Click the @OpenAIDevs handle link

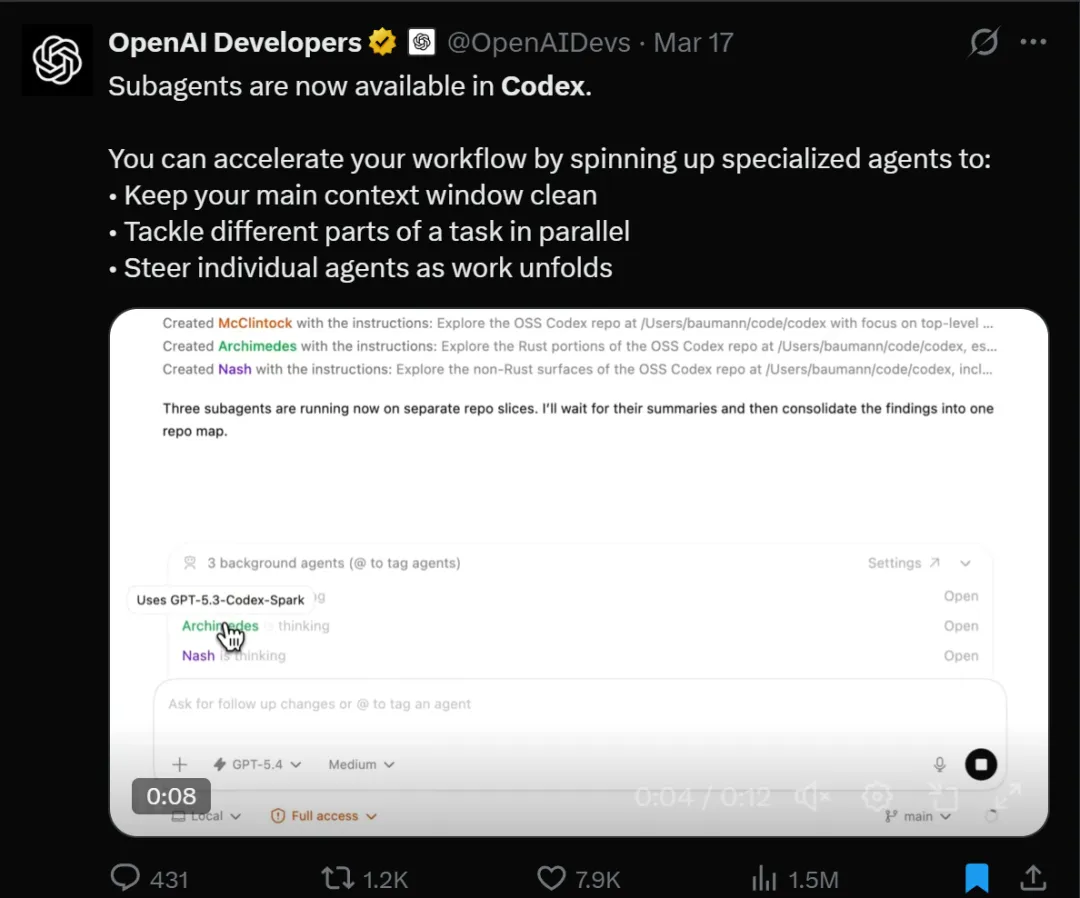(x=539, y=43)
